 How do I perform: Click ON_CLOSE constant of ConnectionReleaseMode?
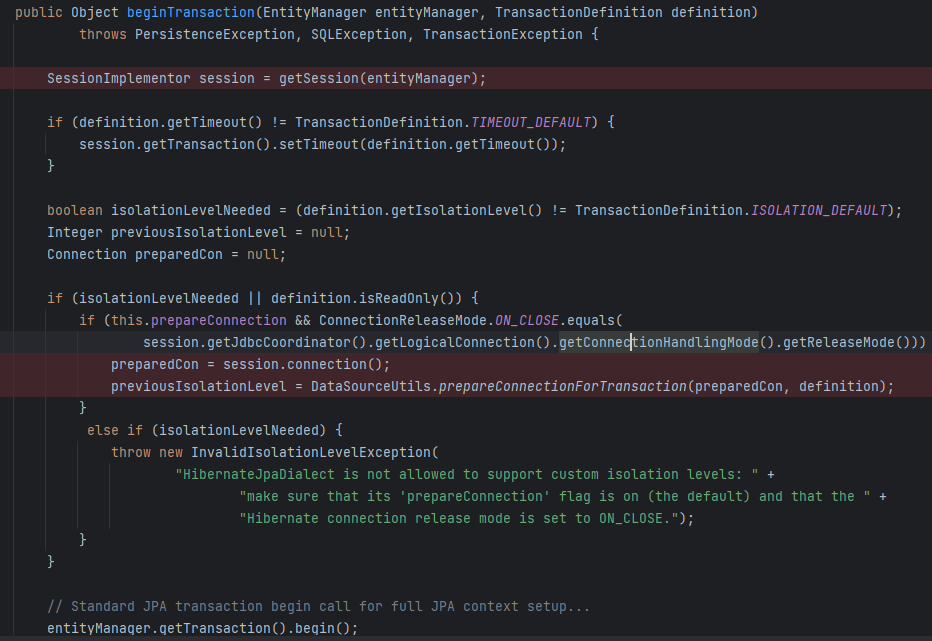(x=527, y=320)
